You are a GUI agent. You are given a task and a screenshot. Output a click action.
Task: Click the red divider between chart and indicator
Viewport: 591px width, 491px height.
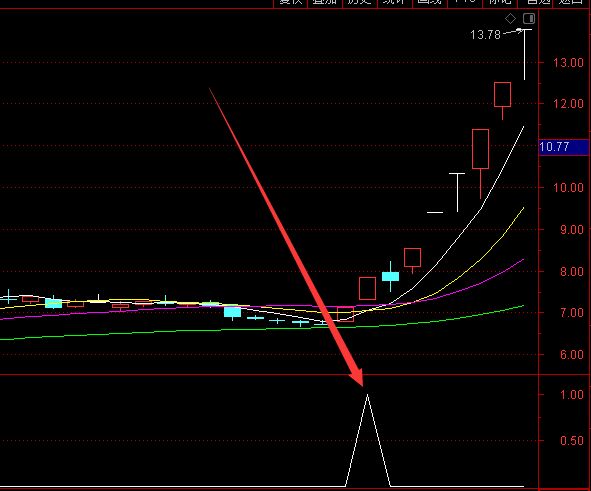[269, 375]
